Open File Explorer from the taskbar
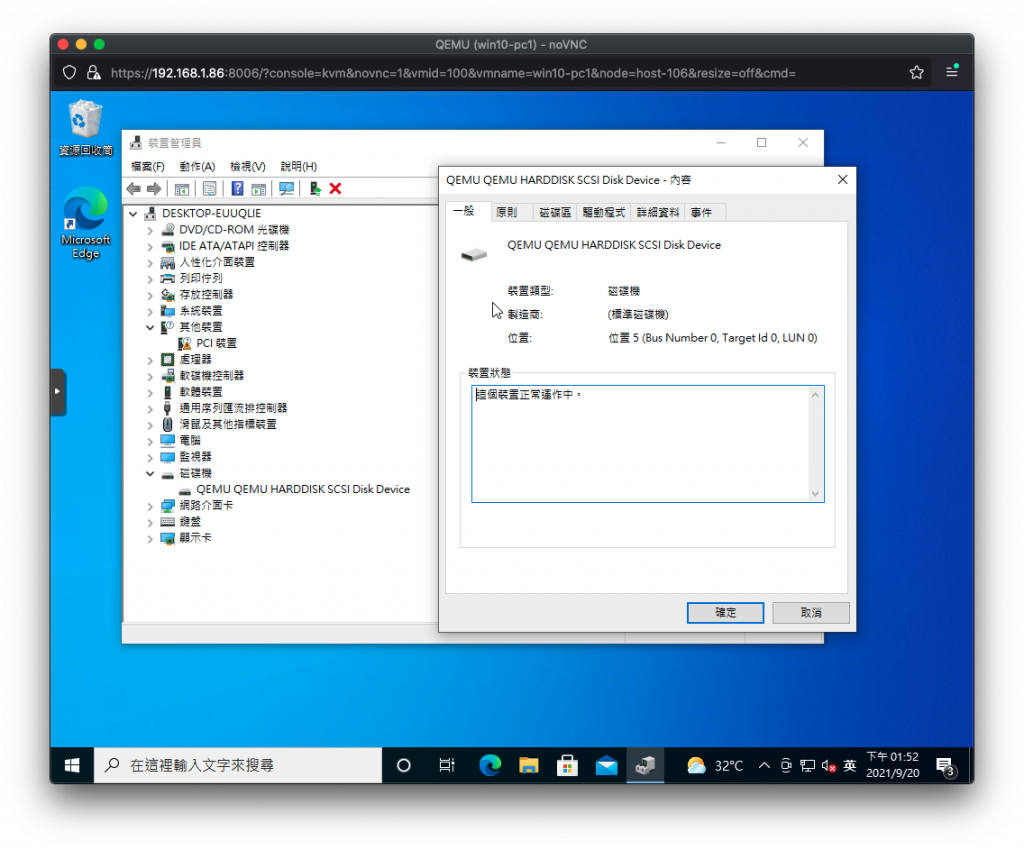Image resolution: width=1024 pixels, height=850 pixels. coord(528,765)
